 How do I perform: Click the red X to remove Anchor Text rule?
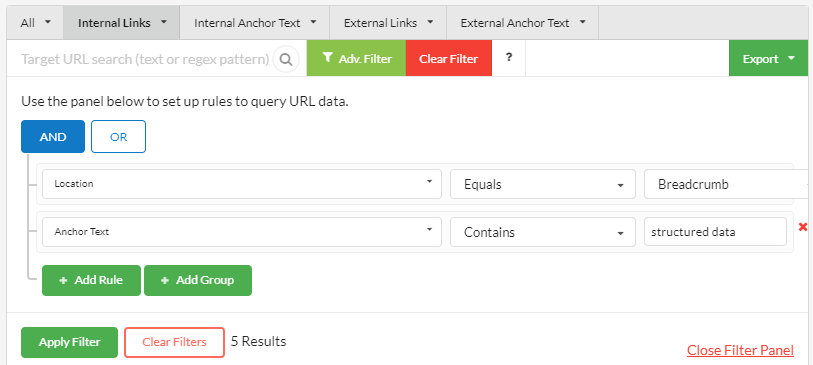click(803, 227)
